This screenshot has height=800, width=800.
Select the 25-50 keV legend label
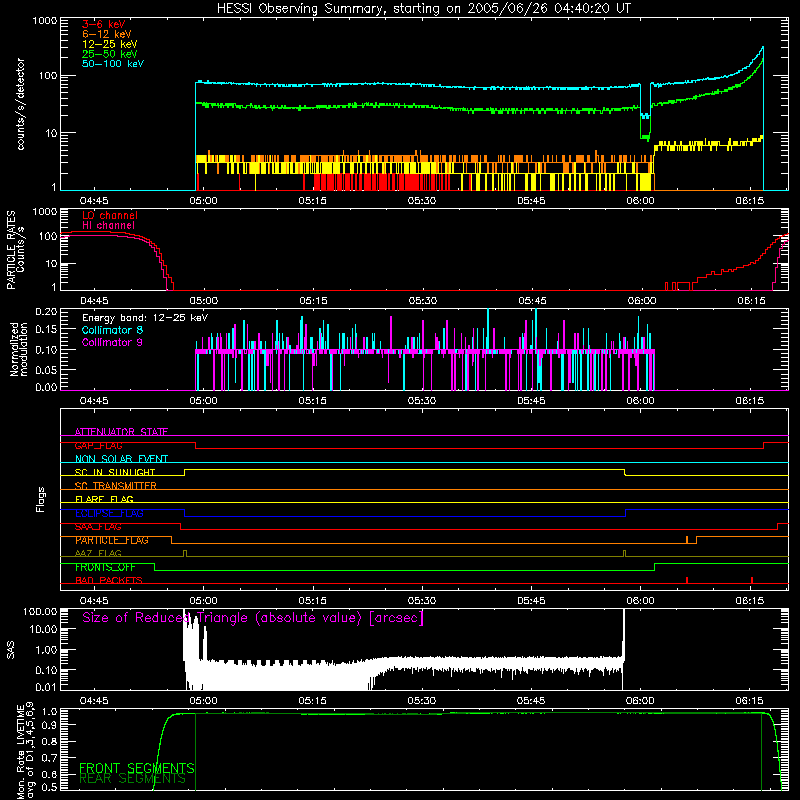click(x=110, y=54)
